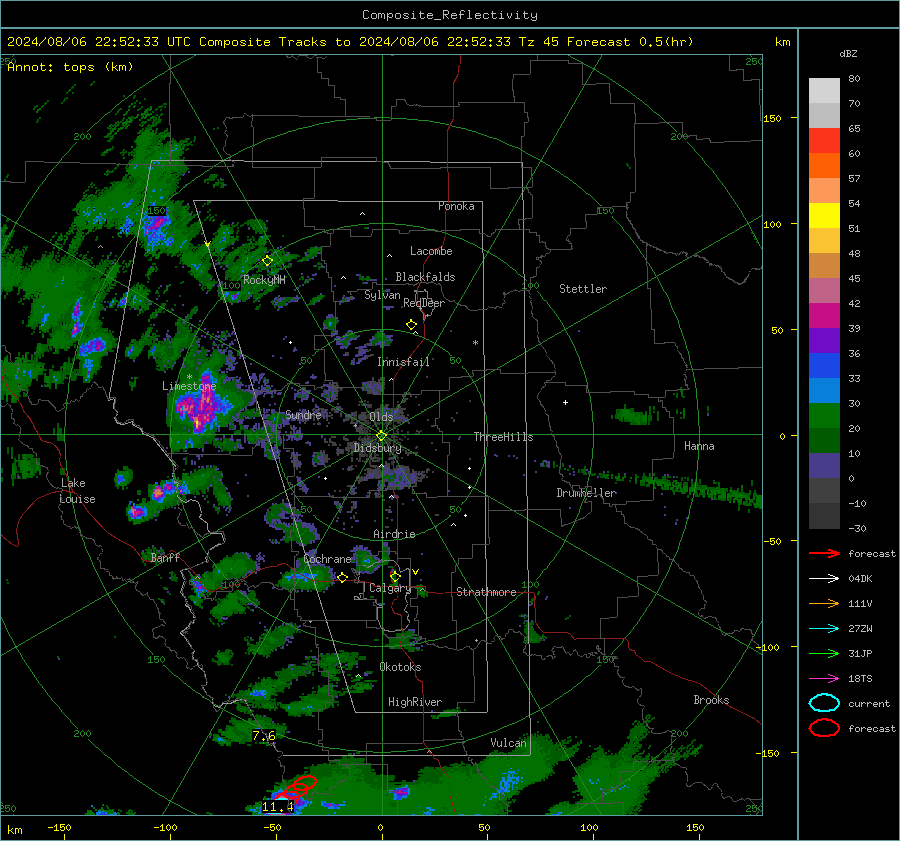Click the Blackfalds city label

coord(425,277)
